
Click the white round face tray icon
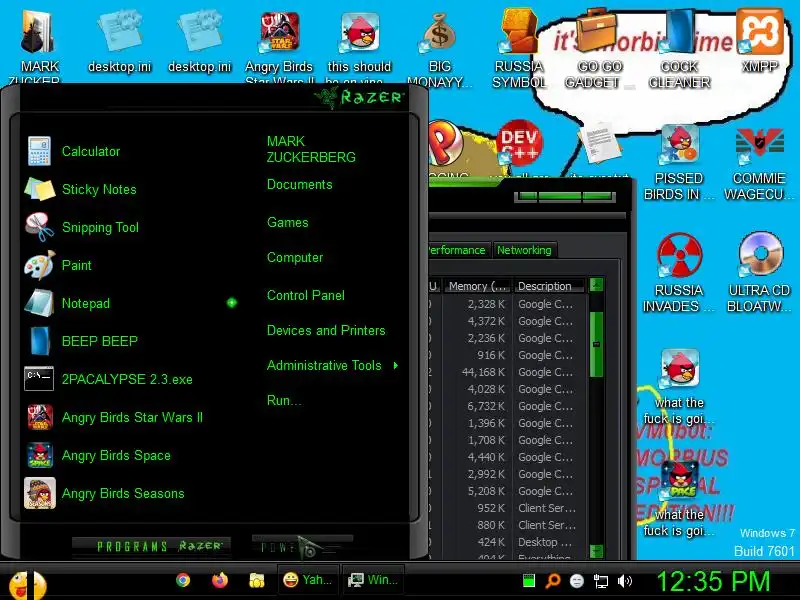coord(577,581)
